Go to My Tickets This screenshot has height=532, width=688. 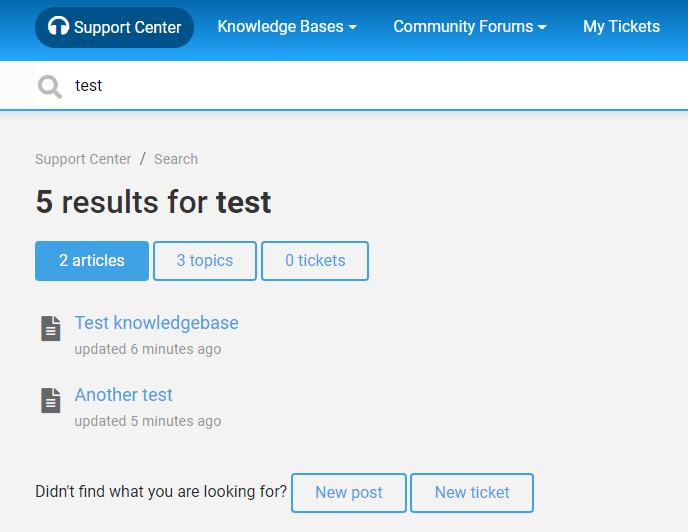621,27
